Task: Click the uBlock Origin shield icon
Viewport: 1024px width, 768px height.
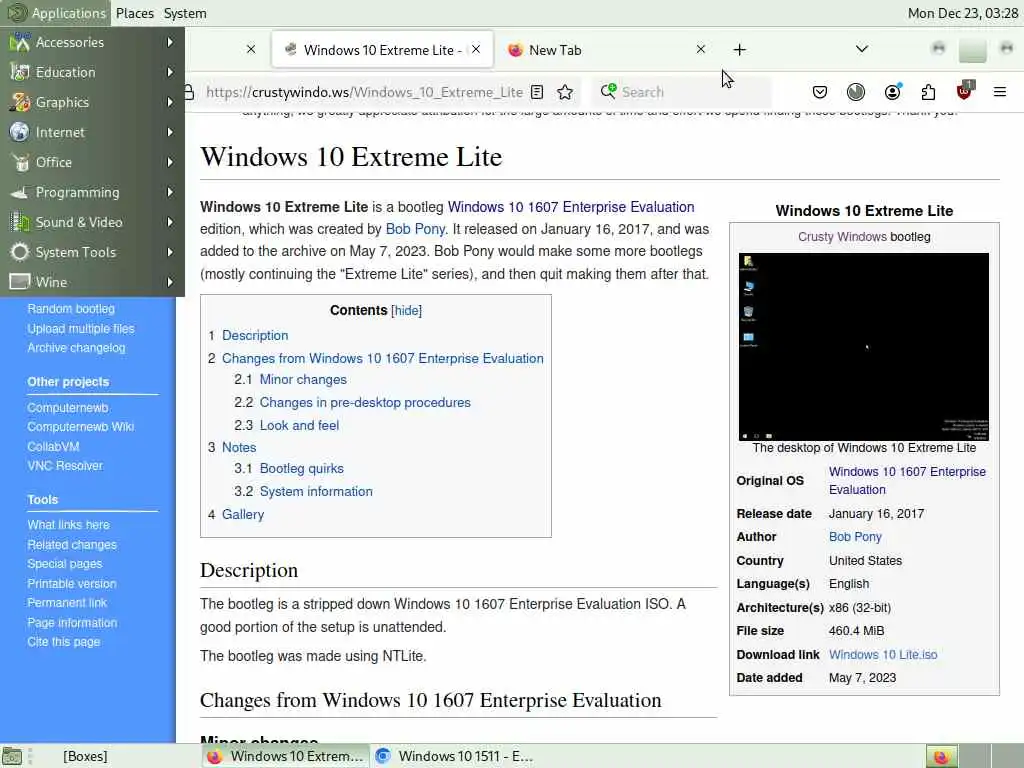Action: point(965,91)
